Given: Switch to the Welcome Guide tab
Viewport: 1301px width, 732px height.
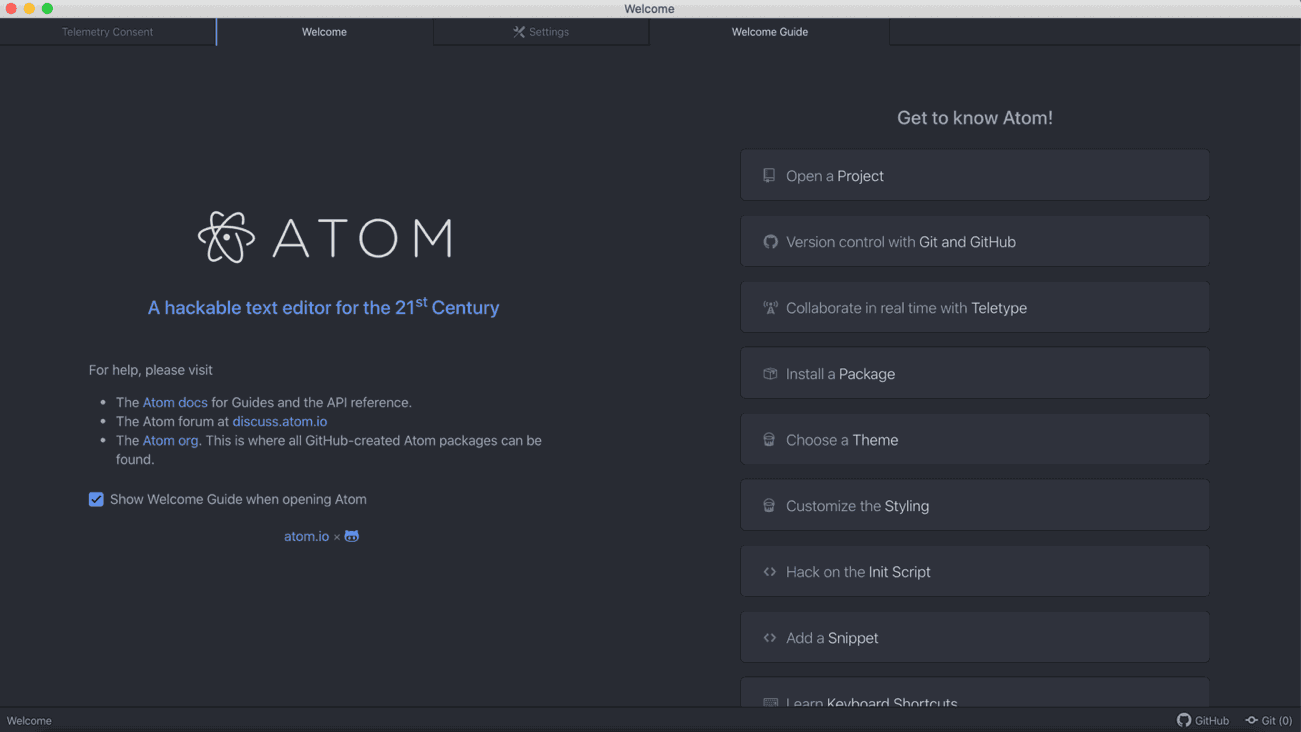Looking at the screenshot, I should pyautogui.click(x=769, y=32).
